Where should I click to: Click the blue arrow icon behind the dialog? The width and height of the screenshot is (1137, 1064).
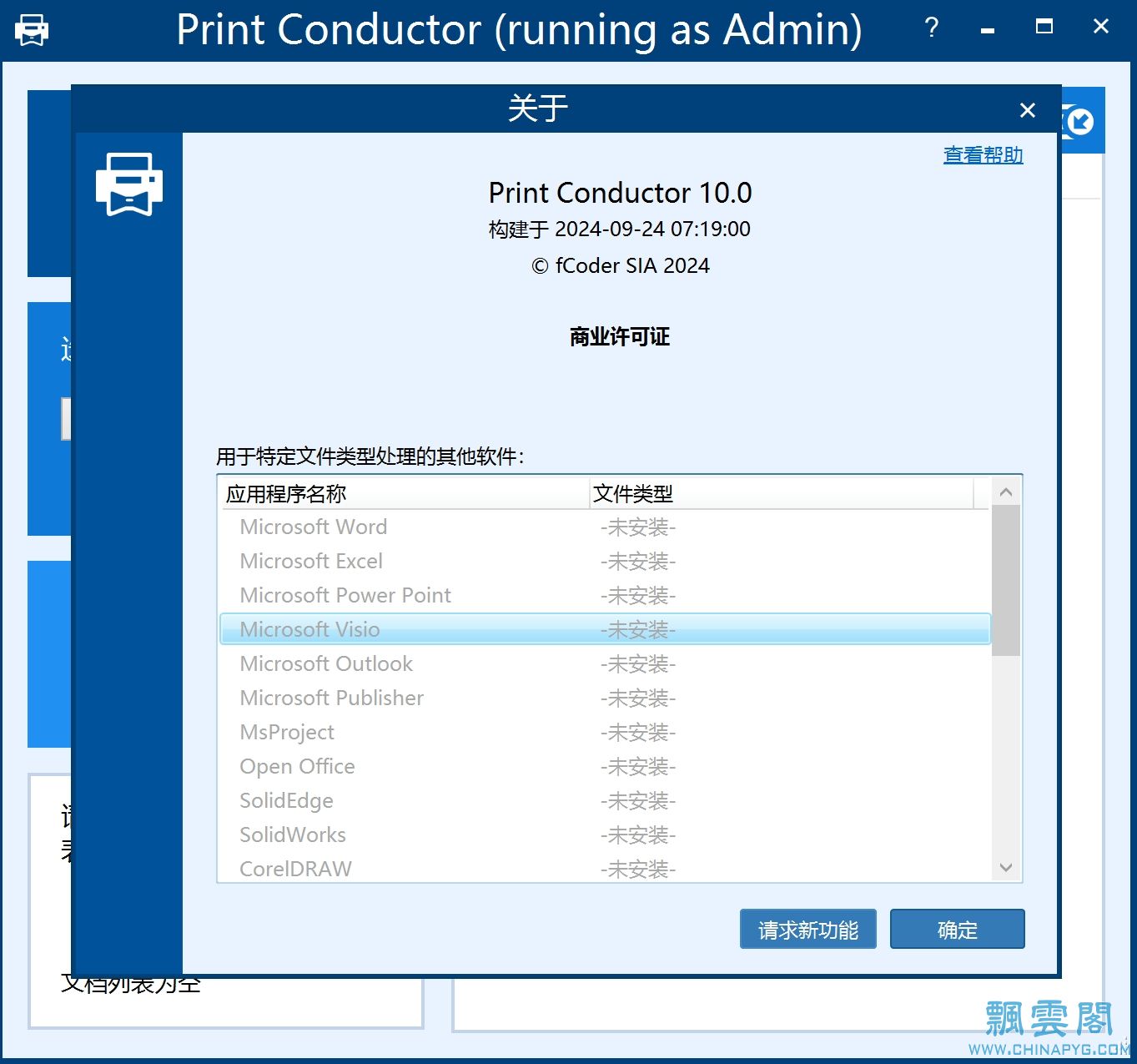coord(1079,122)
